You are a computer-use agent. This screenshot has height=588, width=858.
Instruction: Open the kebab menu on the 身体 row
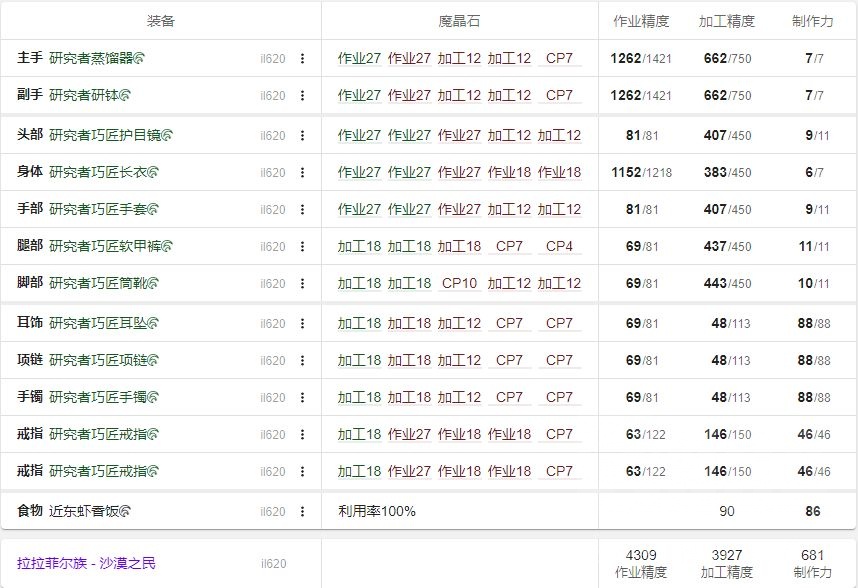(x=305, y=172)
